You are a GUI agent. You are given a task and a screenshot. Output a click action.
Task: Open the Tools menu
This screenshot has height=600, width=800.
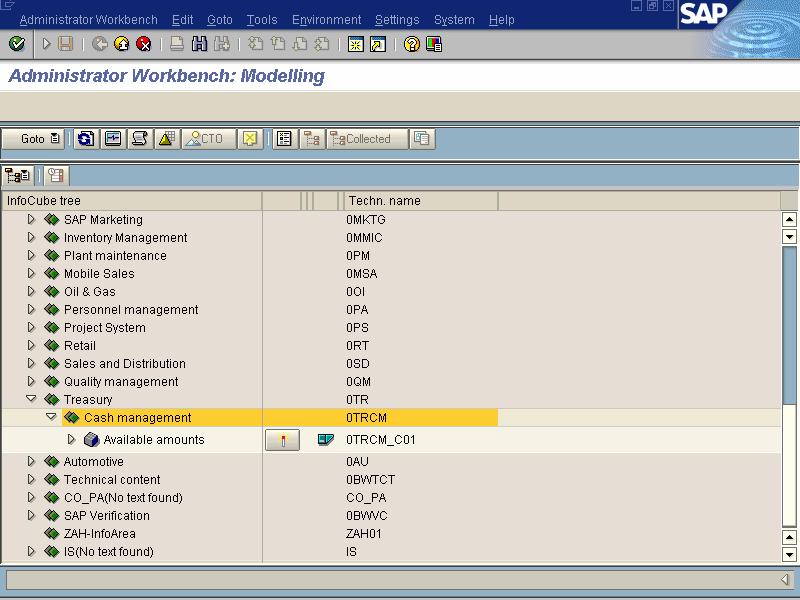coord(262,20)
